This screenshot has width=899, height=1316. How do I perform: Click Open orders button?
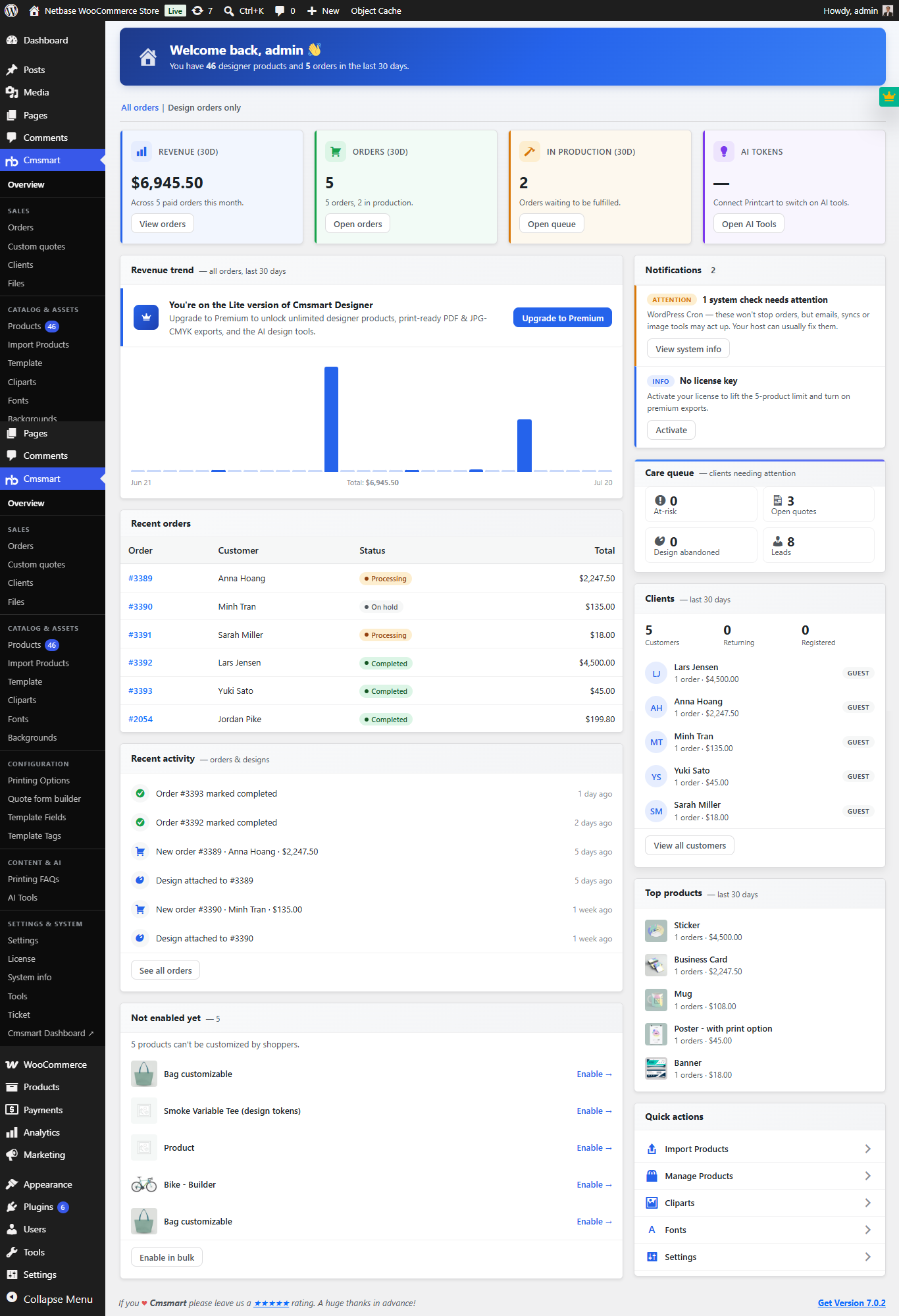coord(357,224)
